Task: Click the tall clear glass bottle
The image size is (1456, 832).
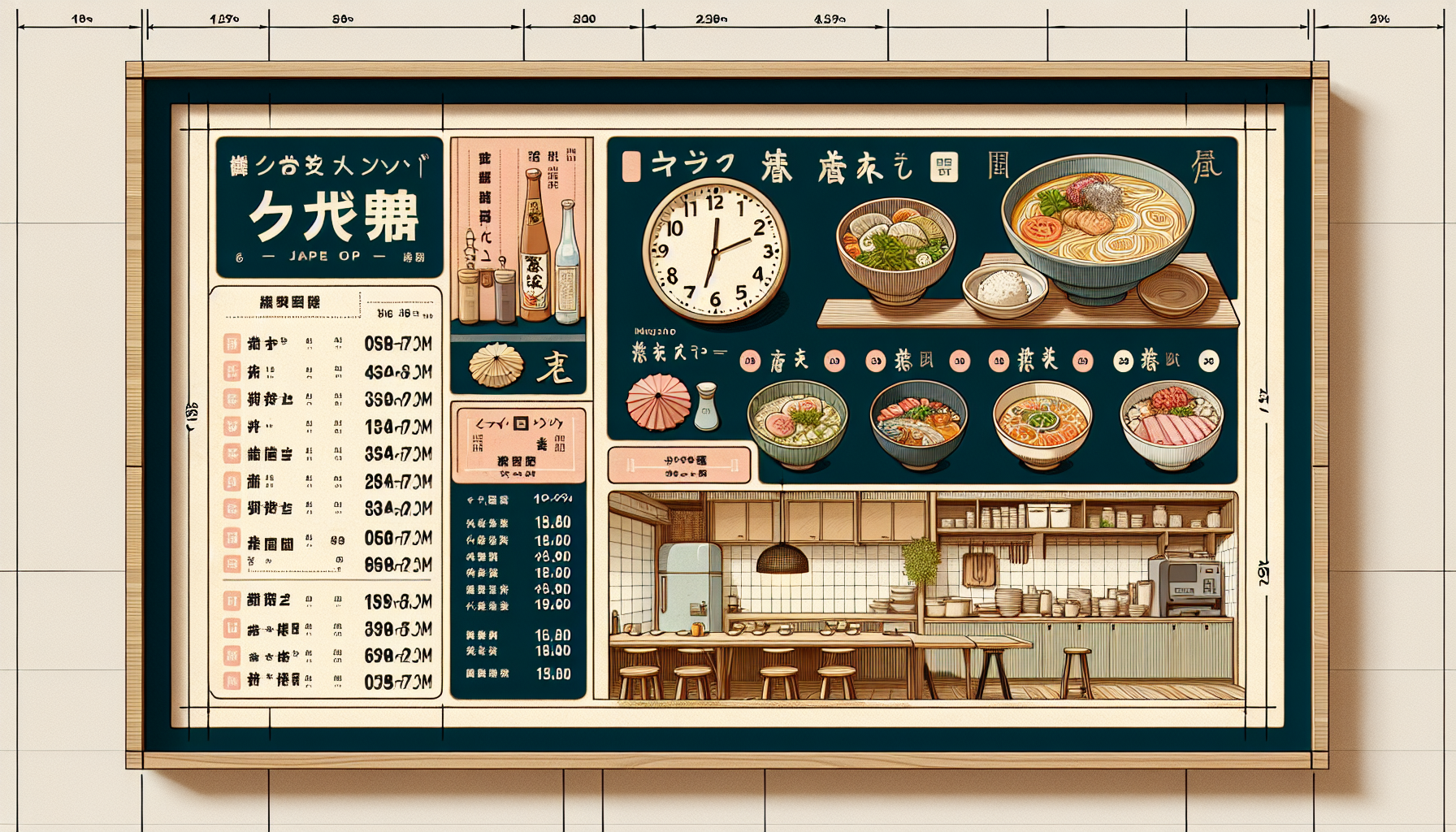Action: (x=567, y=264)
